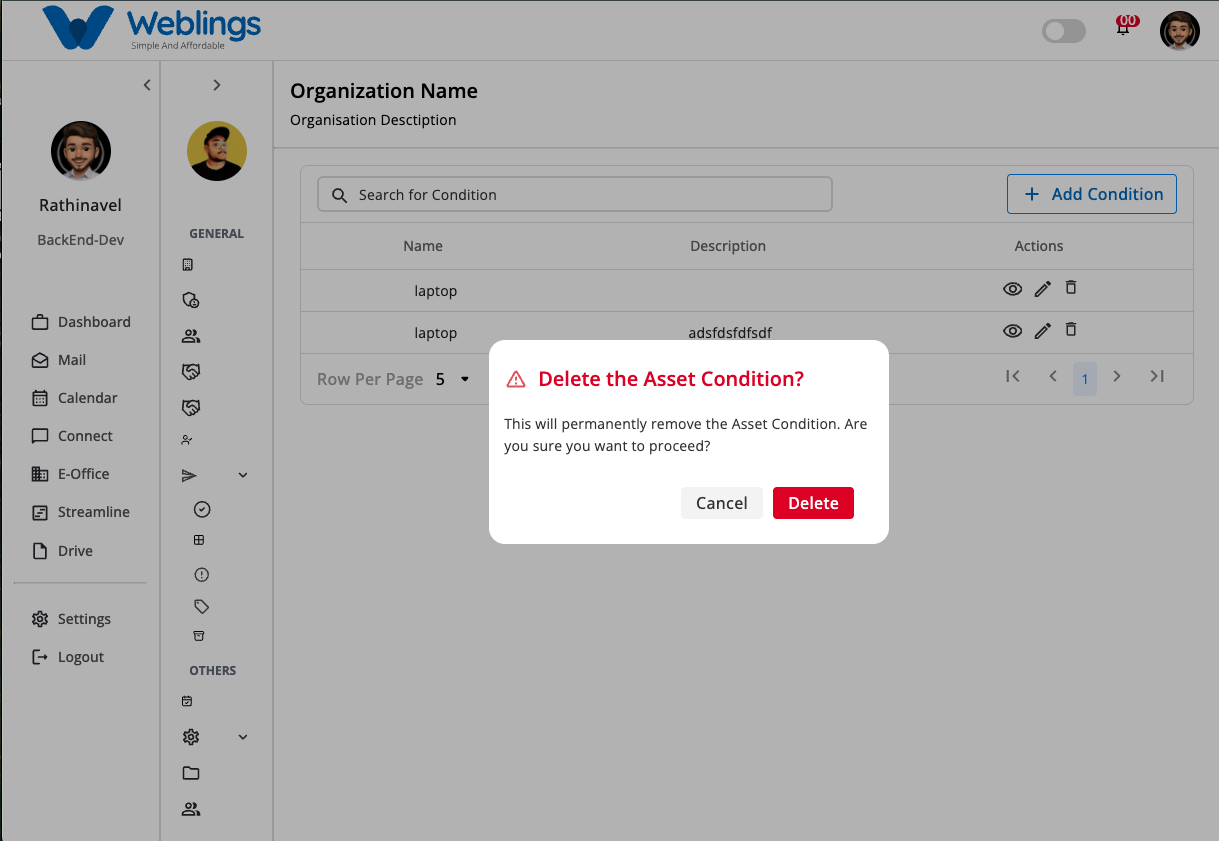
Task: Expand the secondary sidebar with right chevron
Action: point(217,85)
